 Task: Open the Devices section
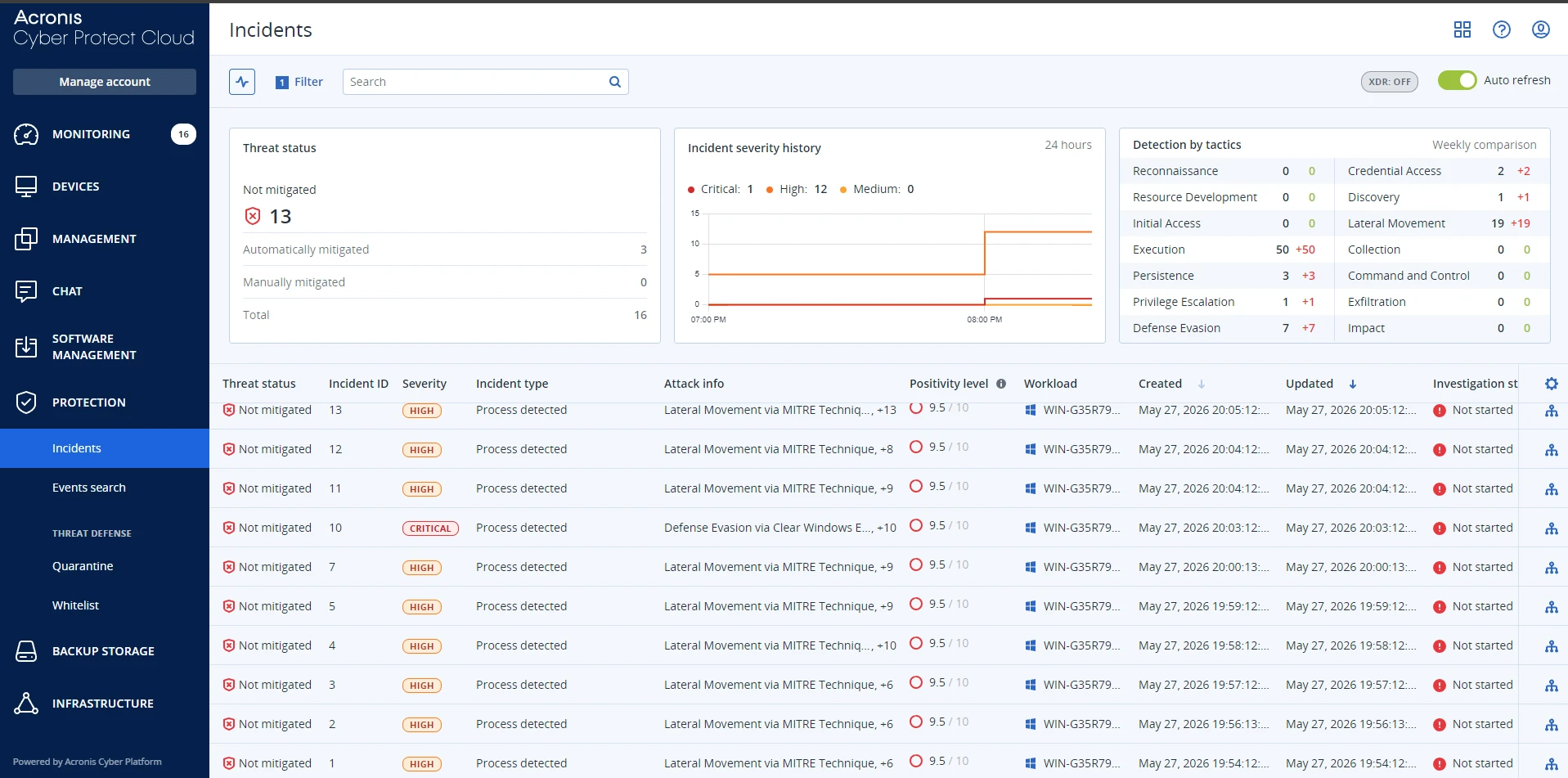105,187
